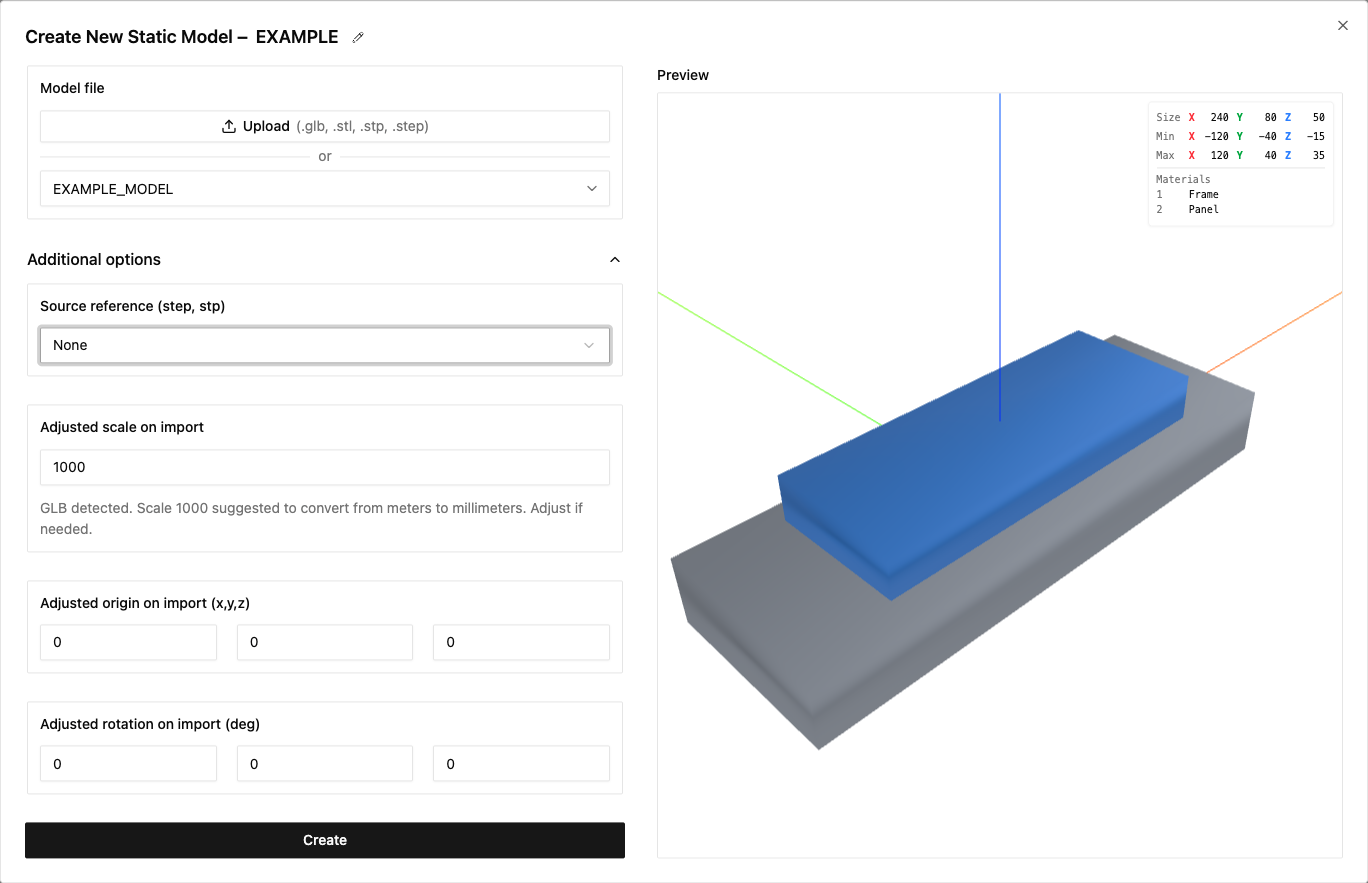1368x883 pixels.
Task: Select the Panel material entry
Action: coord(1203,209)
